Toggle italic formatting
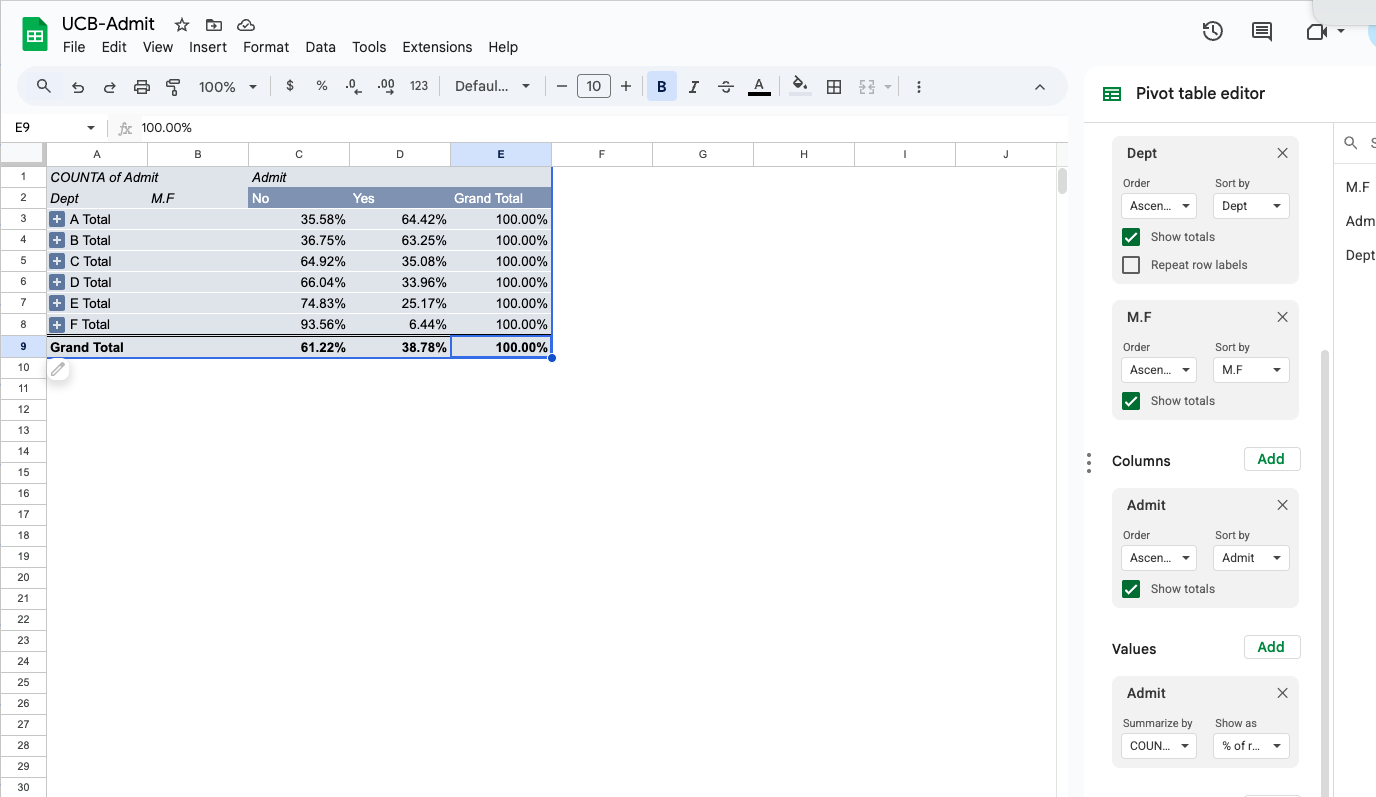The height and width of the screenshot is (797, 1376). [x=693, y=87]
